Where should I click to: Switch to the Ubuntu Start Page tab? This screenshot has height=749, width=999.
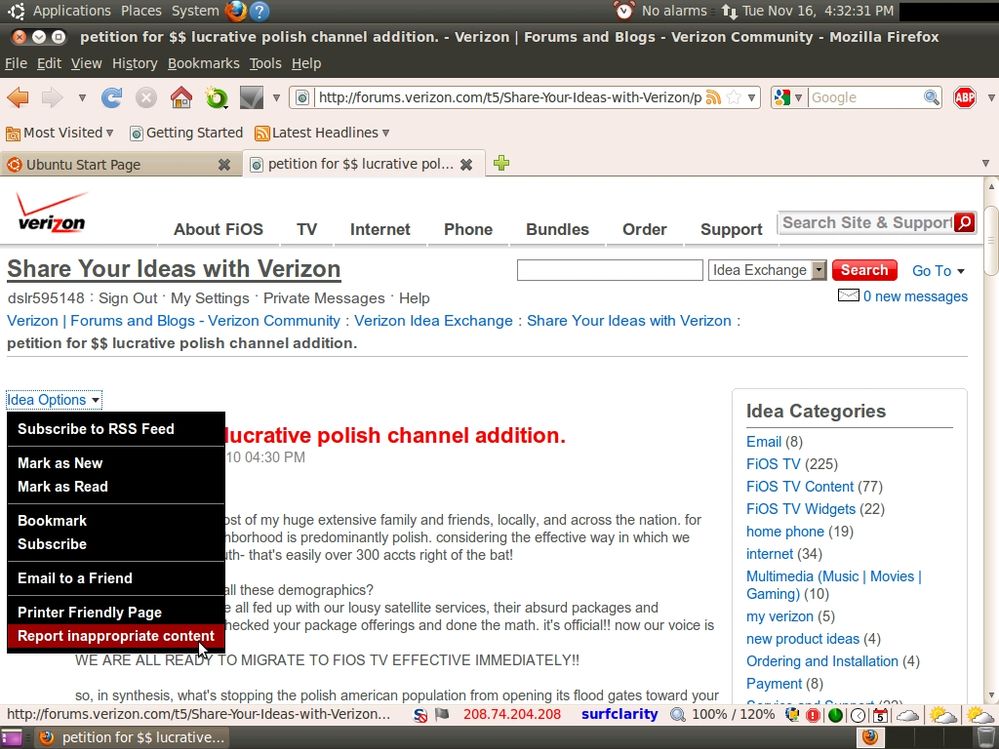click(x=121, y=165)
